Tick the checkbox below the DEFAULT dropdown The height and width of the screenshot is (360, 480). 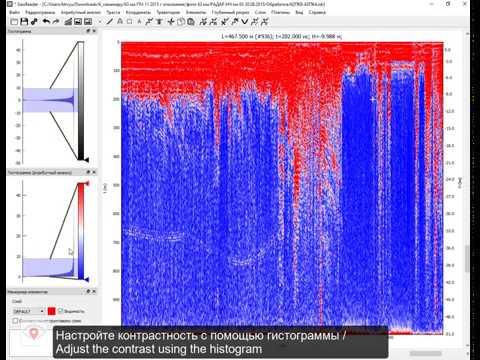15,321
